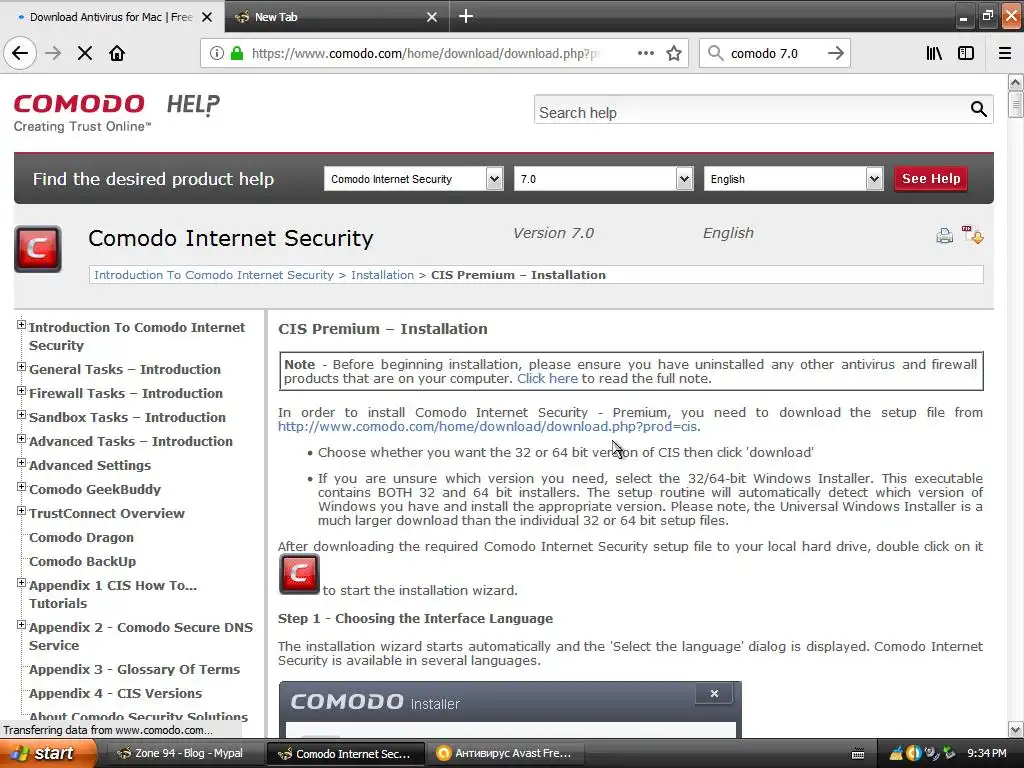The height and width of the screenshot is (768, 1024).
Task: Submit the comodo 7.0 search arrow
Action: [x=835, y=53]
